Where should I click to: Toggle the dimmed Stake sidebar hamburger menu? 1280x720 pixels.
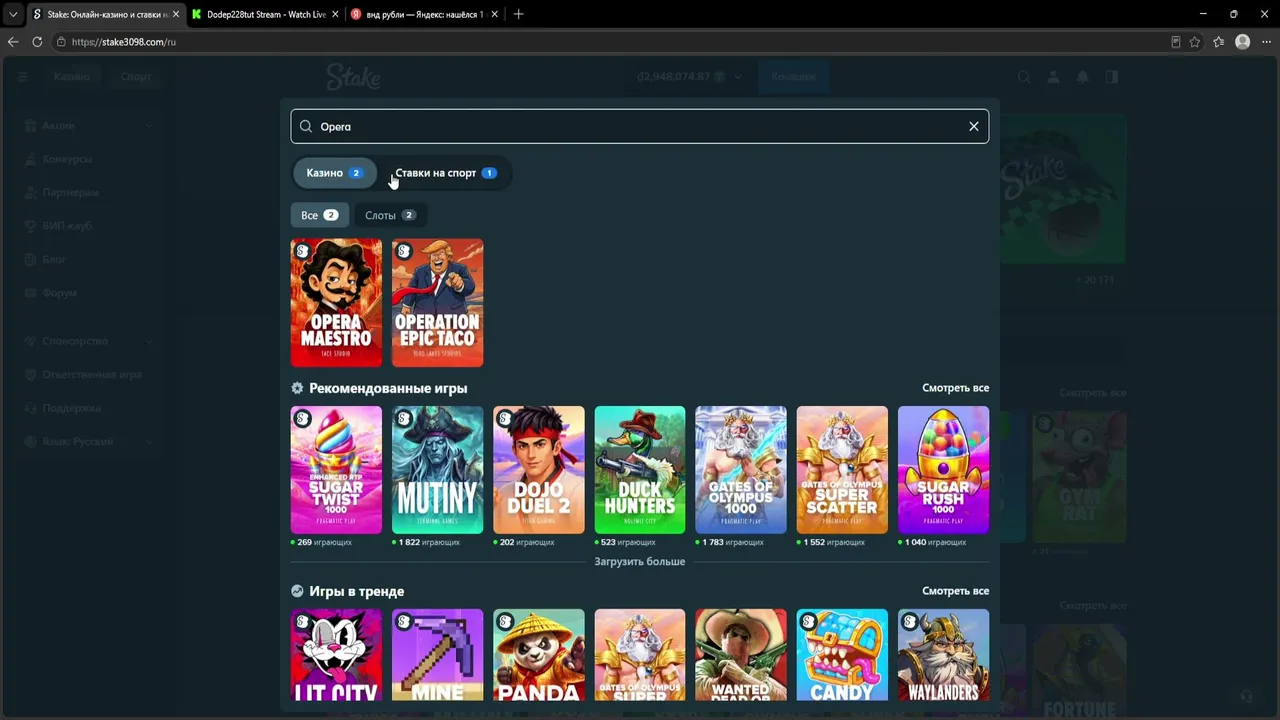22,77
